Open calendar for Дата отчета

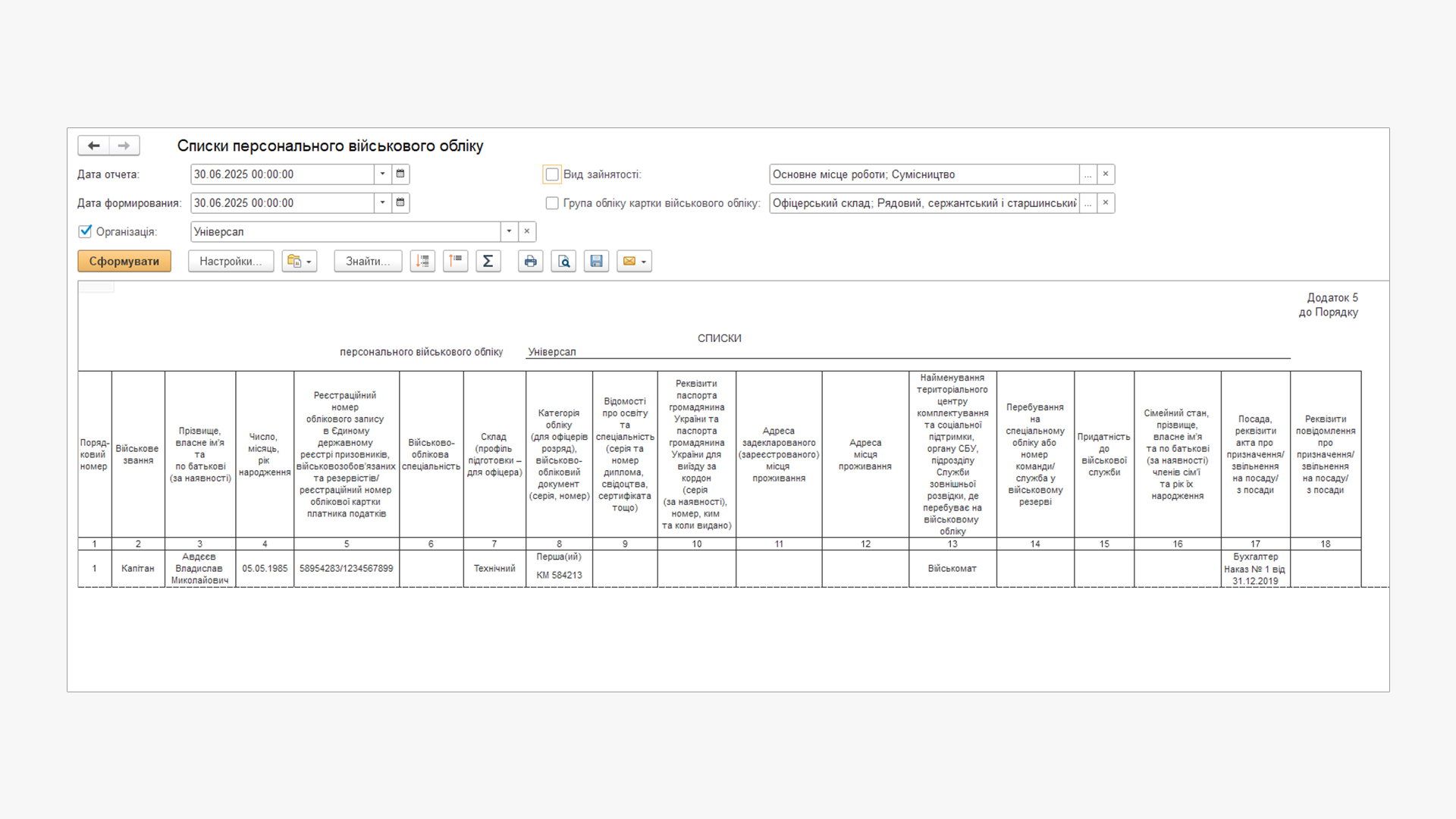click(x=400, y=174)
